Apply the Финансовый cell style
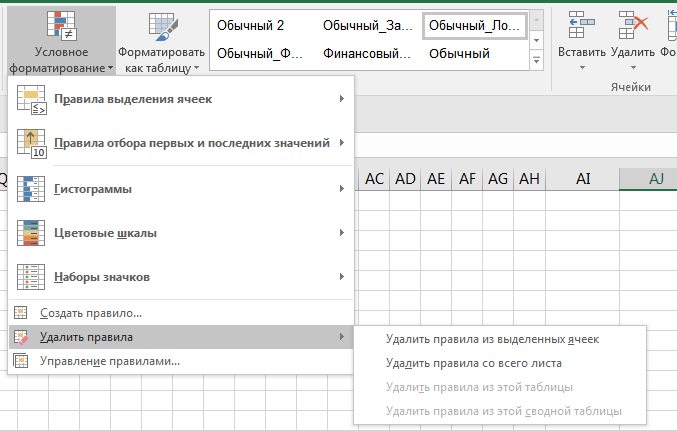 tap(366, 53)
